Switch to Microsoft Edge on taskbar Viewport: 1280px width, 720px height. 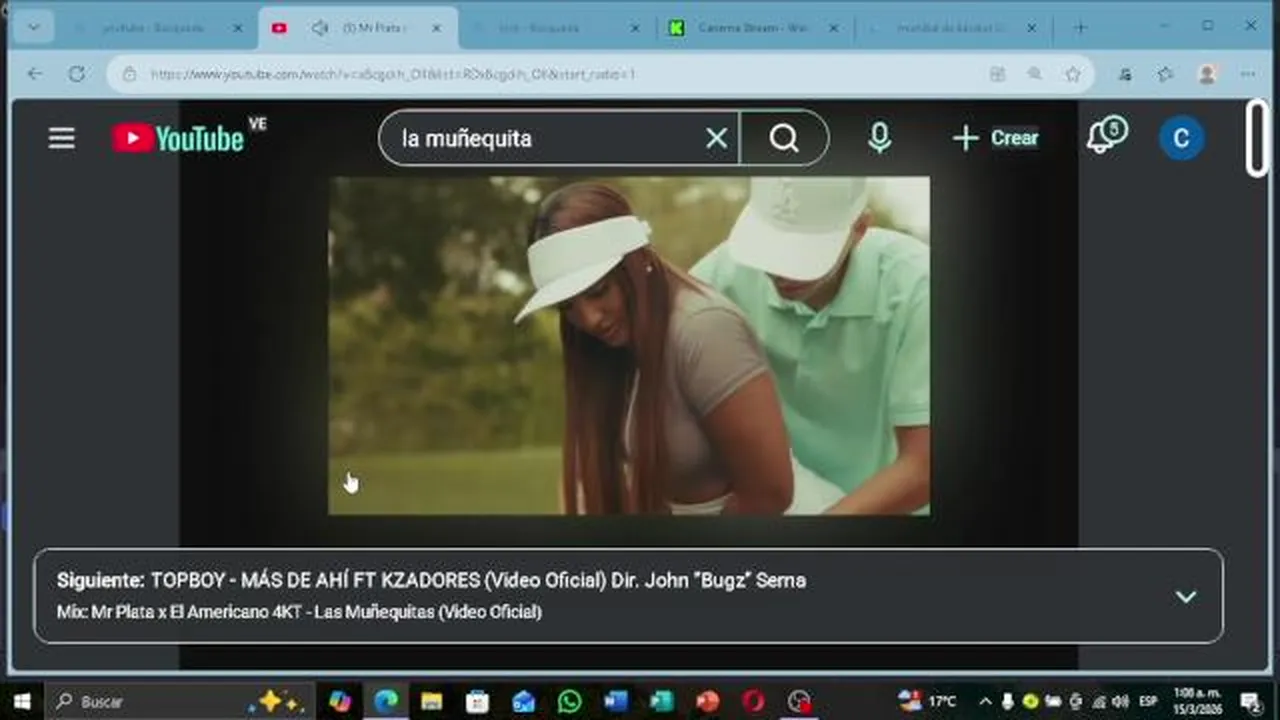(x=386, y=702)
